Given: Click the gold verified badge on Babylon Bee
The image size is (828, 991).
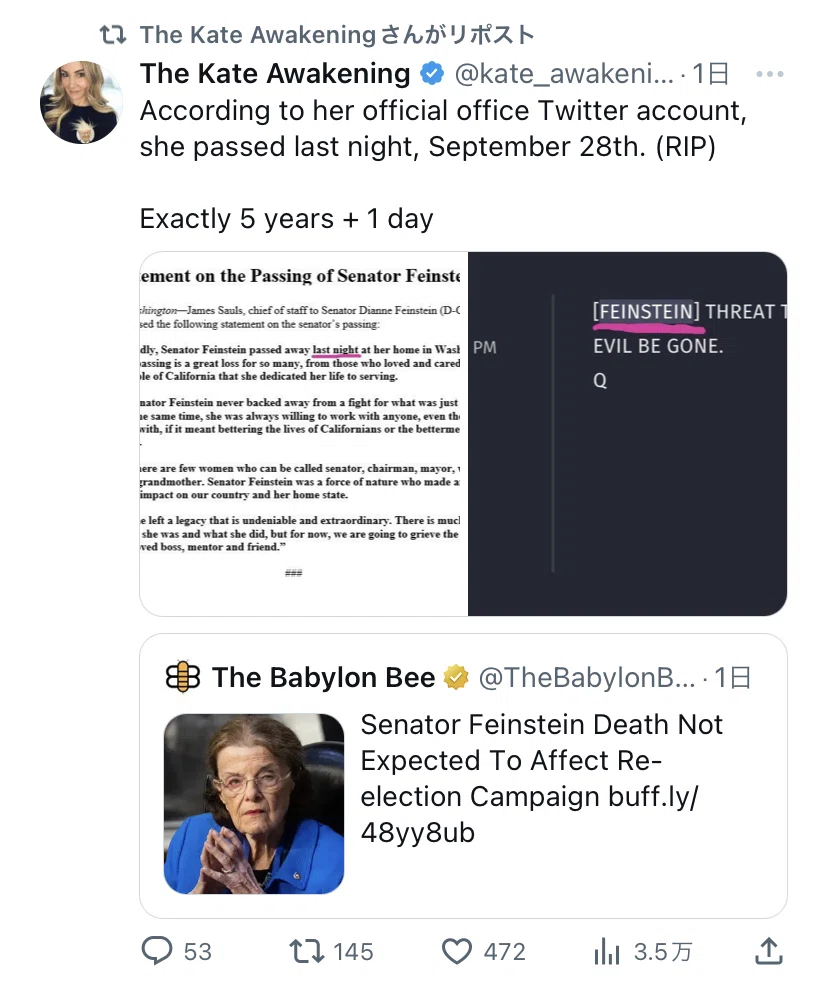Looking at the screenshot, I should point(456,677).
